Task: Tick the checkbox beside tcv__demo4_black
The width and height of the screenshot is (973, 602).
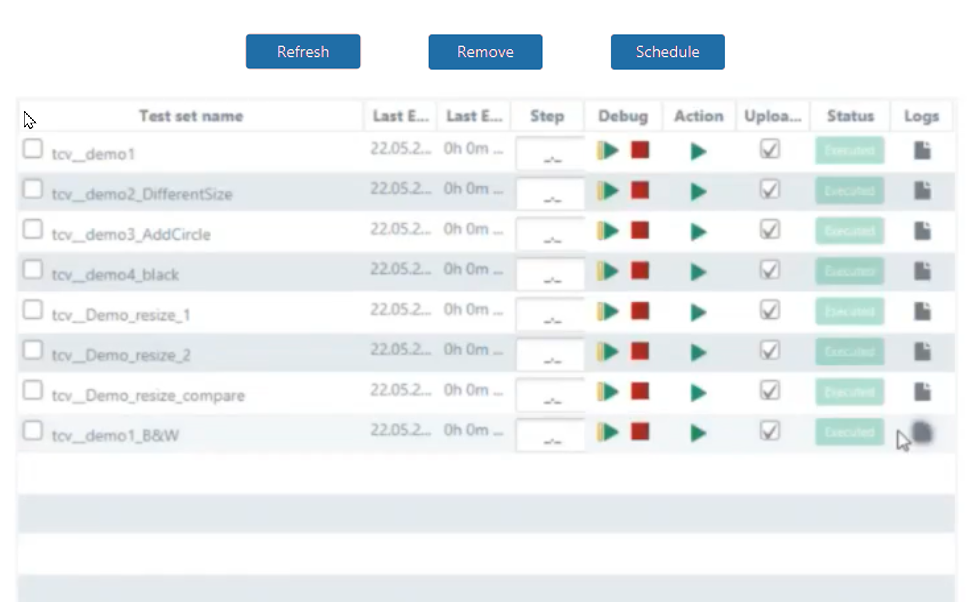Action: tap(33, 270)
